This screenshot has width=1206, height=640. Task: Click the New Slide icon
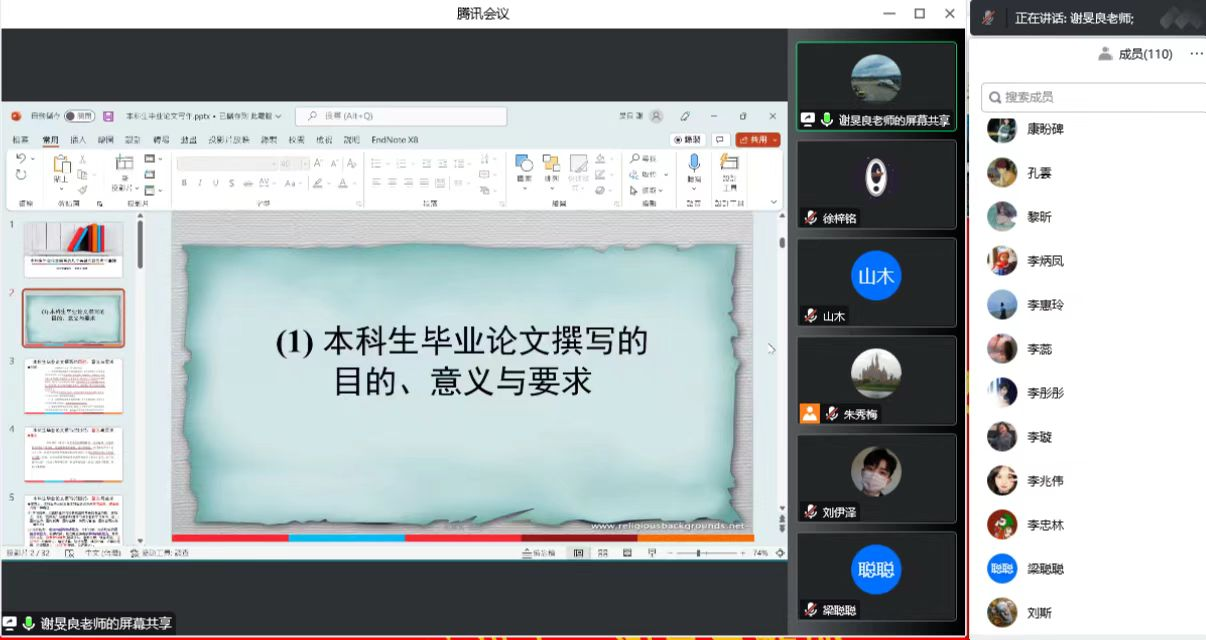point(123,165)
